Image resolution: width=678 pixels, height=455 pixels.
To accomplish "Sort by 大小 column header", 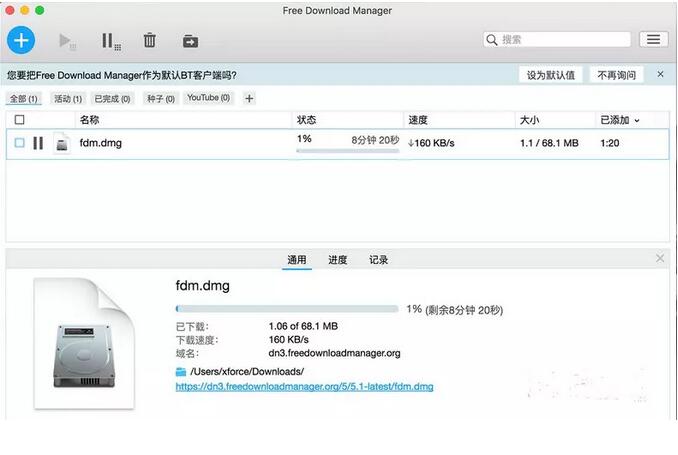I will pos(529,120).
